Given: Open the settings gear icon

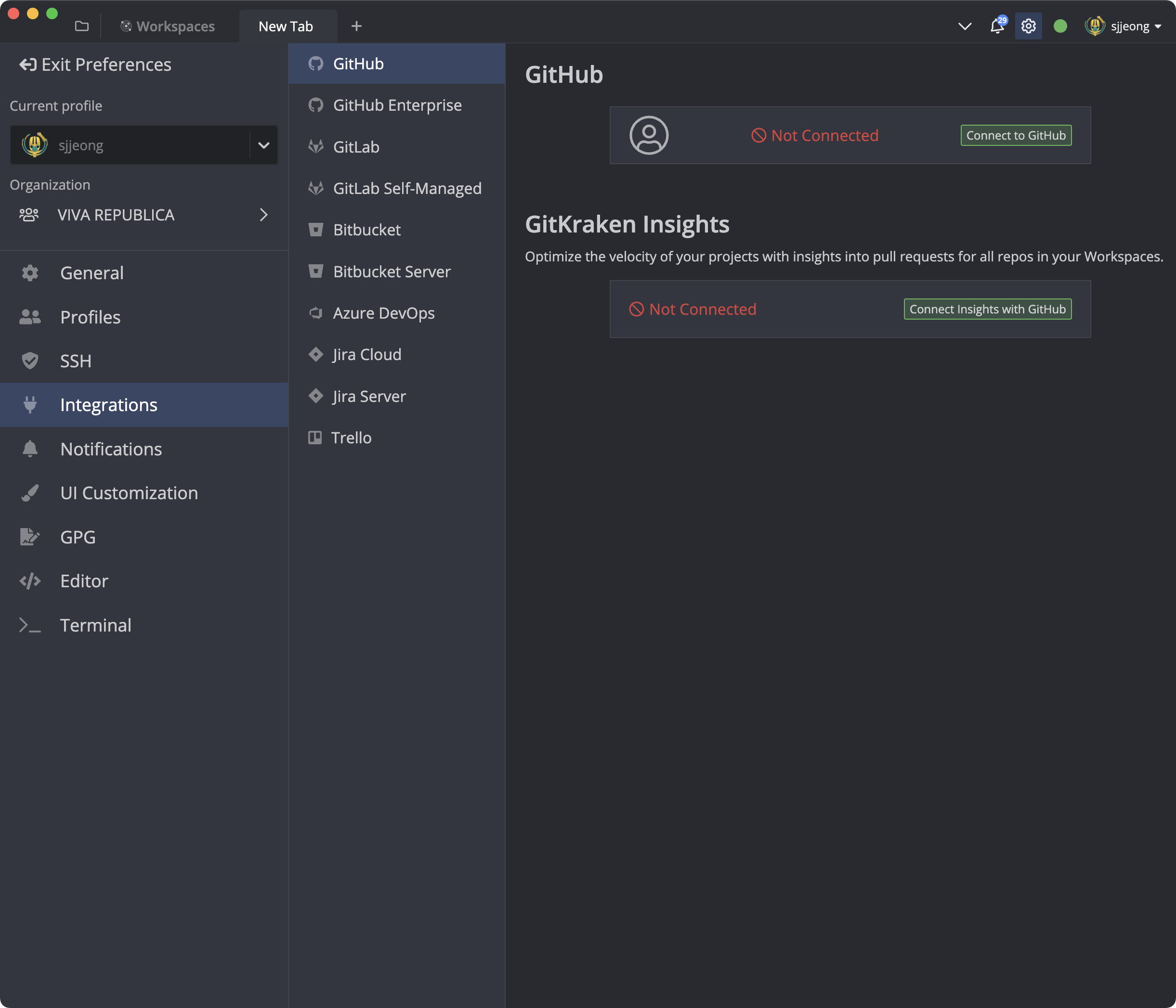Looking at the screenshot, I should coord(1028,26).
